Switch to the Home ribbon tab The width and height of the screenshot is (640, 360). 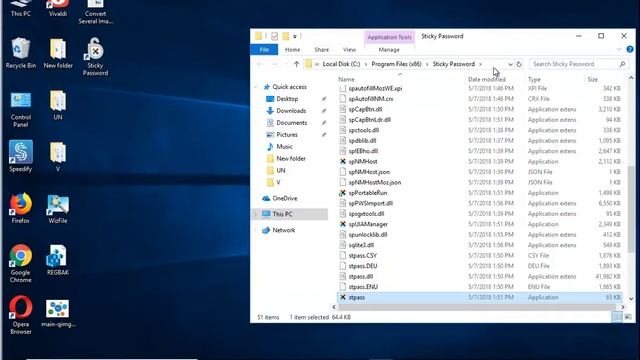292,49
